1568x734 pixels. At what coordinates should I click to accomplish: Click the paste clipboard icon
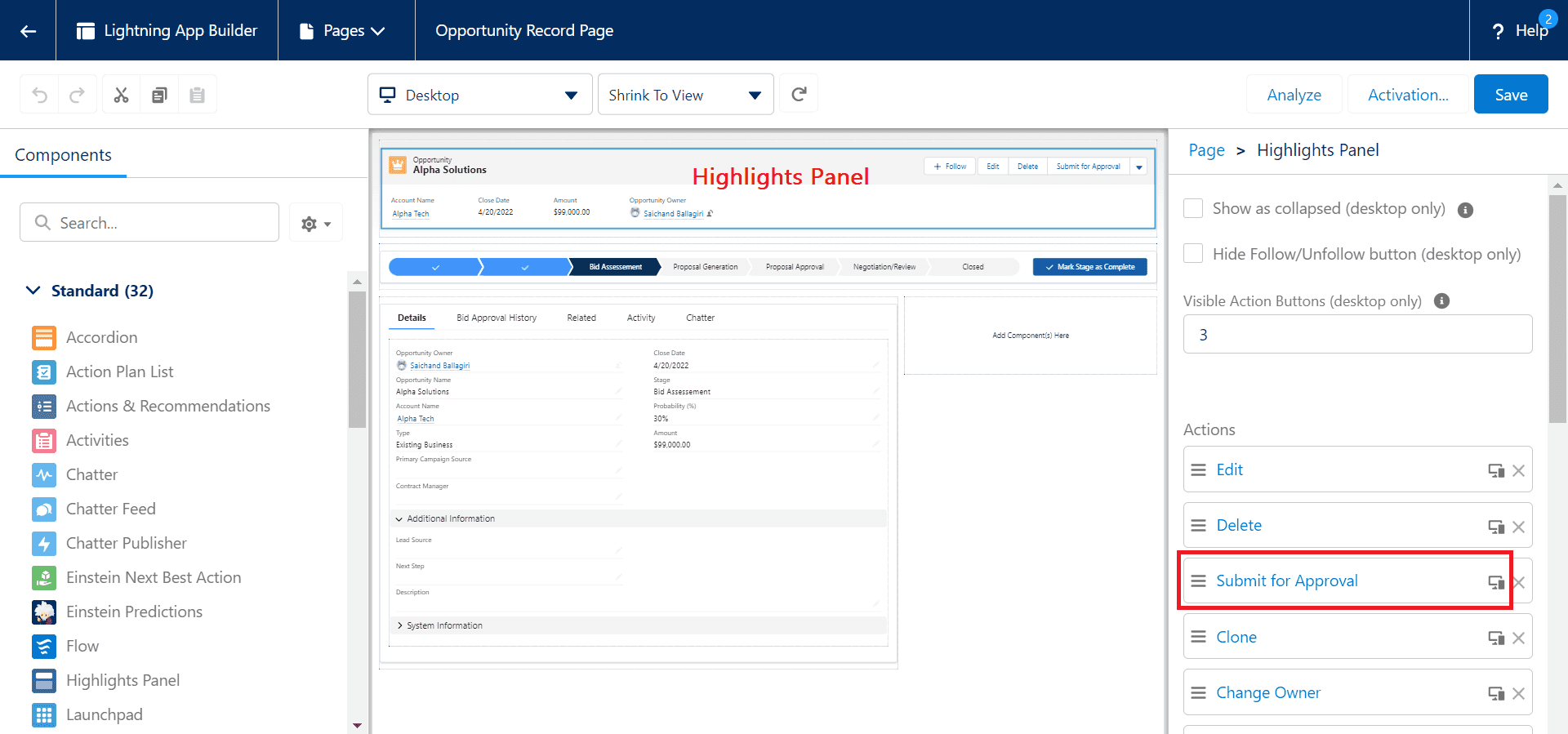point(197,95)
